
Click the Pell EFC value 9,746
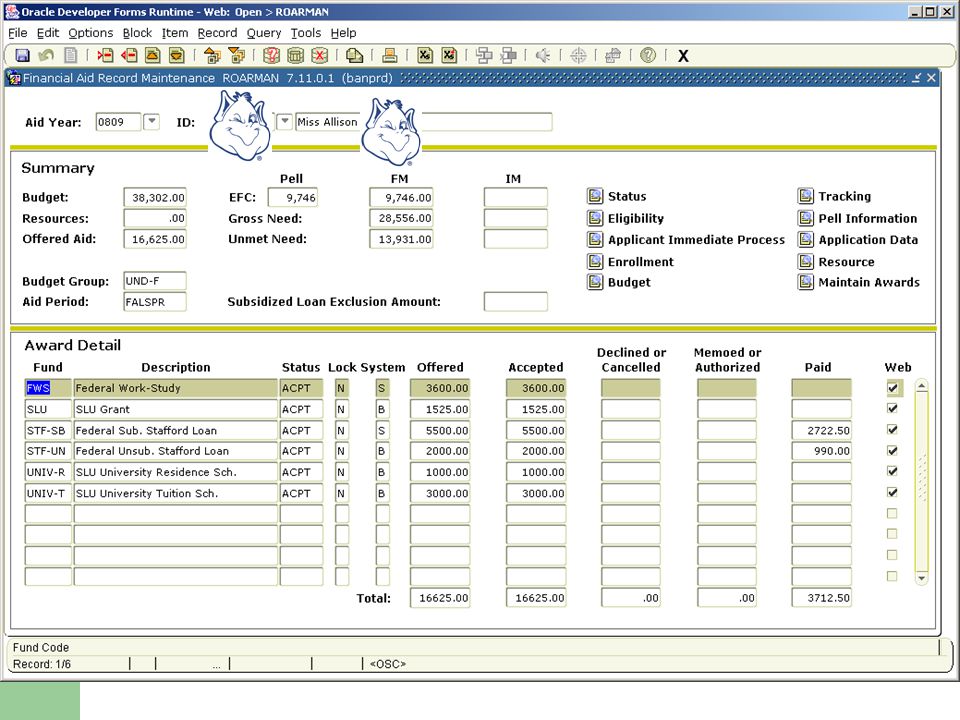coord(293,198)
